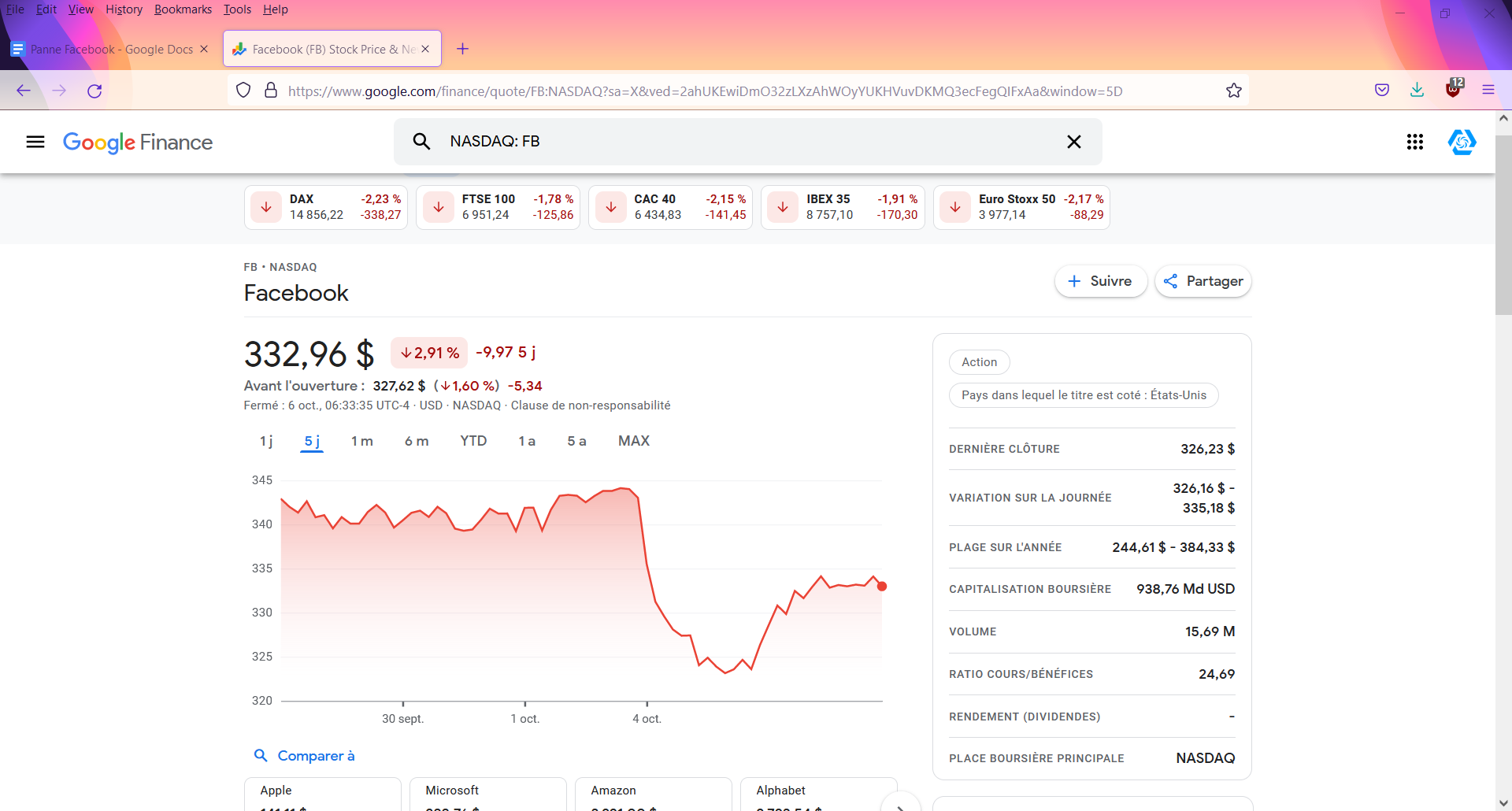Bookmark this page with the star icon

(x=1233, y=91)
